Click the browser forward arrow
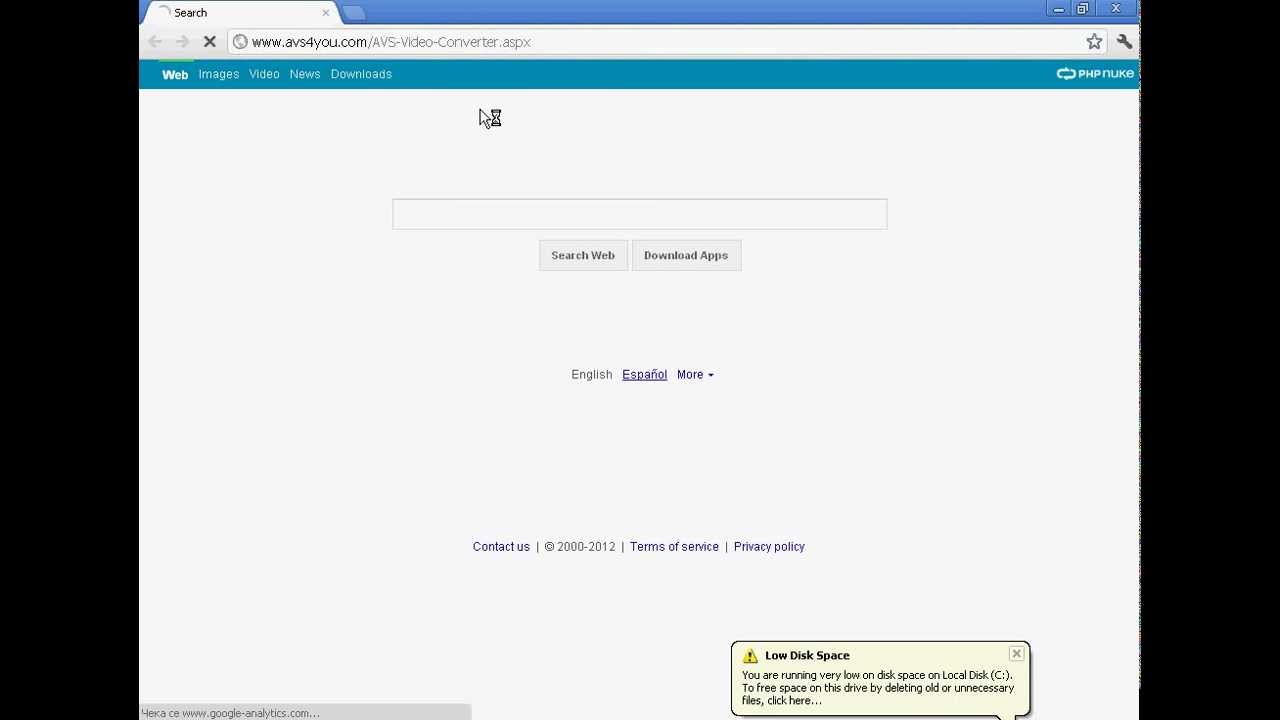Viewport: 1280px width, 720px height. (182, 42)
